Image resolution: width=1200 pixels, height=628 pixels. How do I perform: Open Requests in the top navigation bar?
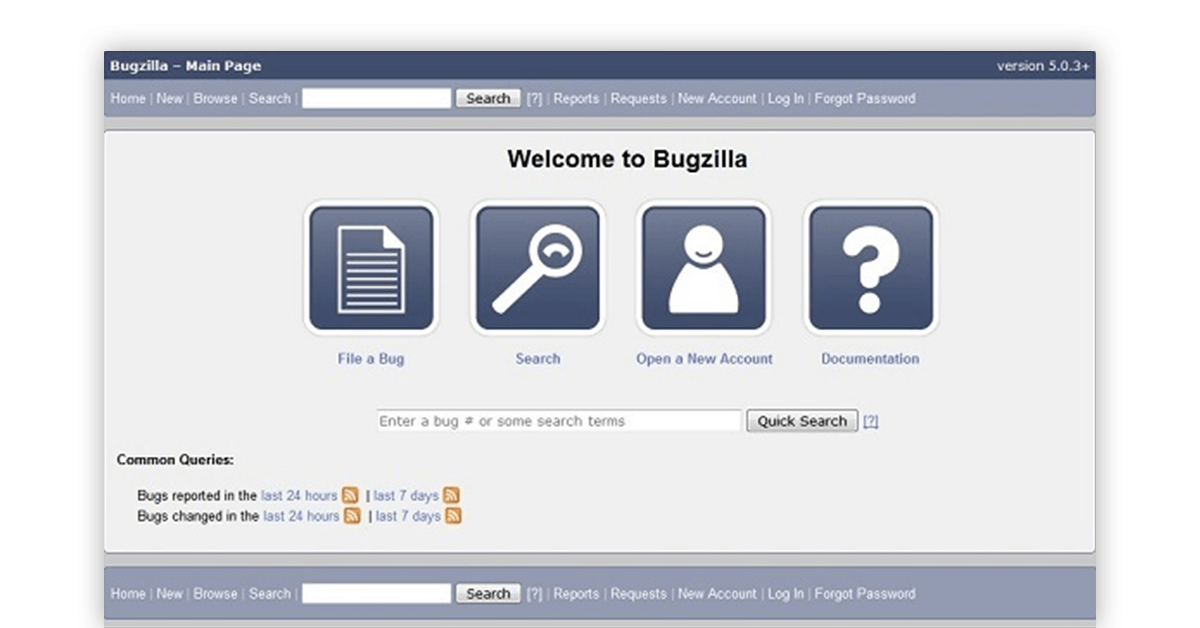(639, 98)
